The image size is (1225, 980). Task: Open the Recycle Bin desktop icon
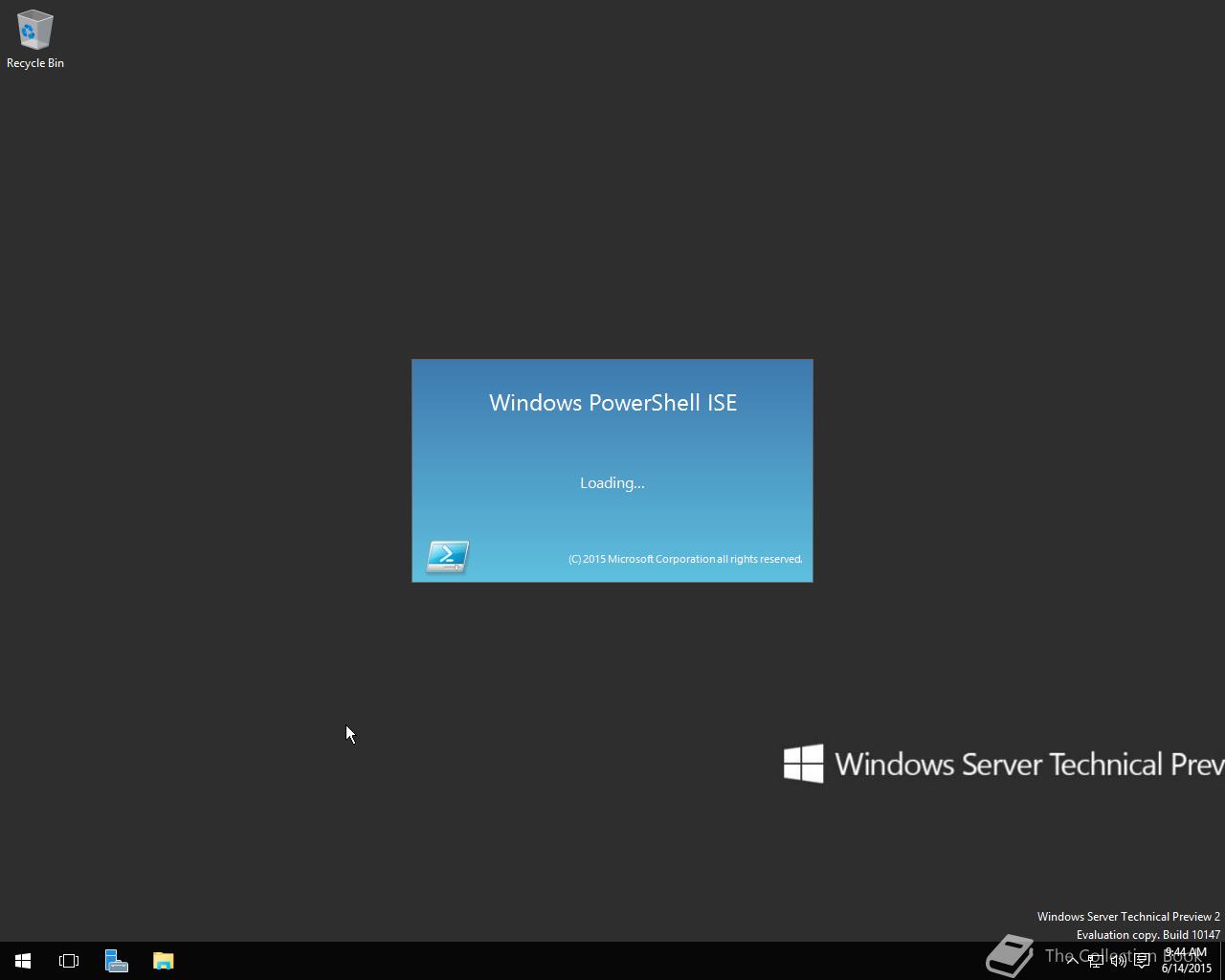pos(34,39)
